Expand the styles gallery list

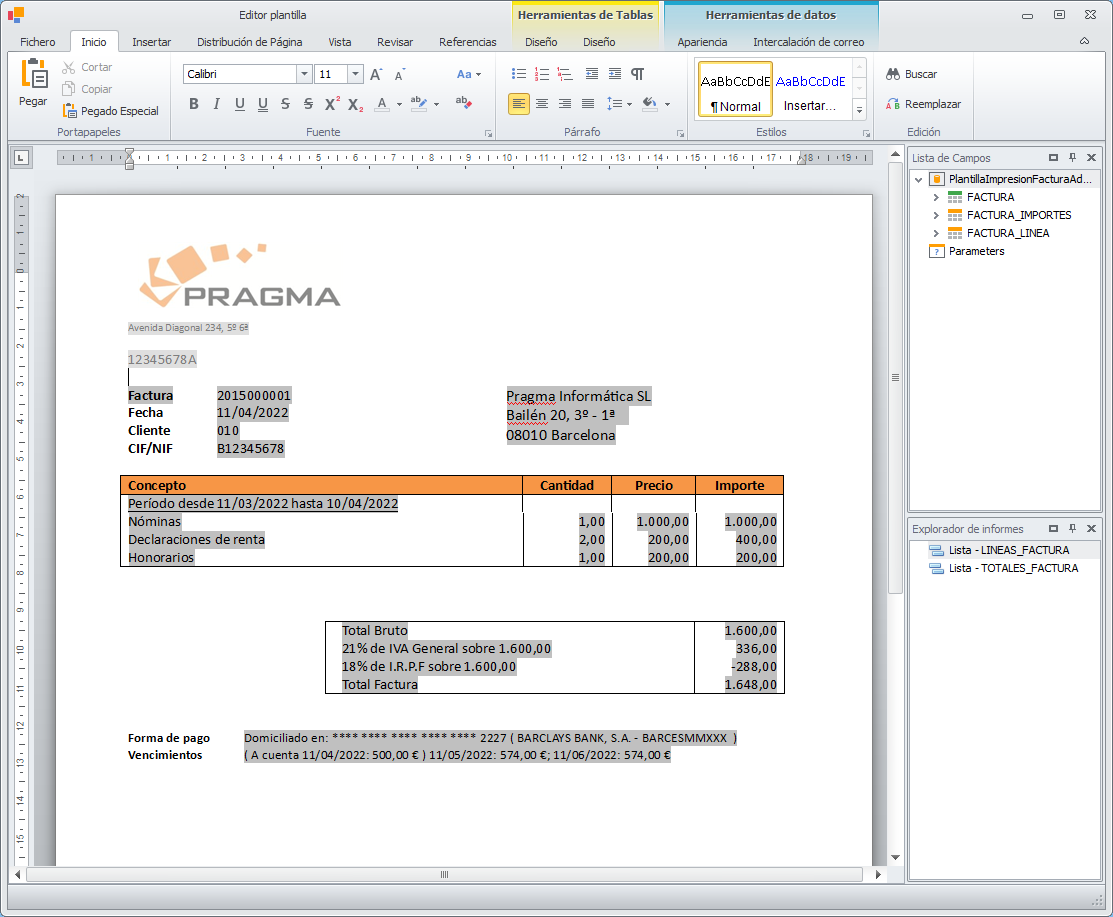(860, 110)
